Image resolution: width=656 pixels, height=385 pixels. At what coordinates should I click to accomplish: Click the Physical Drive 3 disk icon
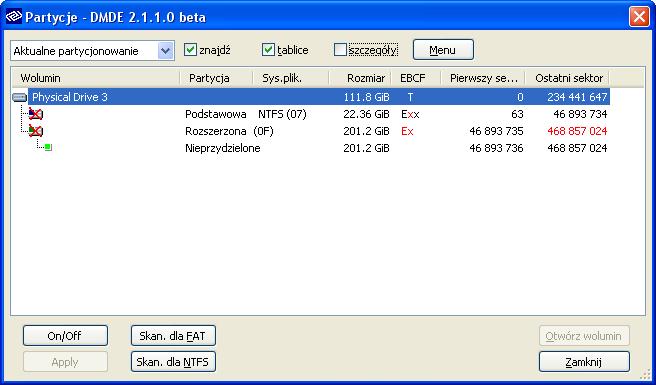pyautogui.click(x=20, y=97)
